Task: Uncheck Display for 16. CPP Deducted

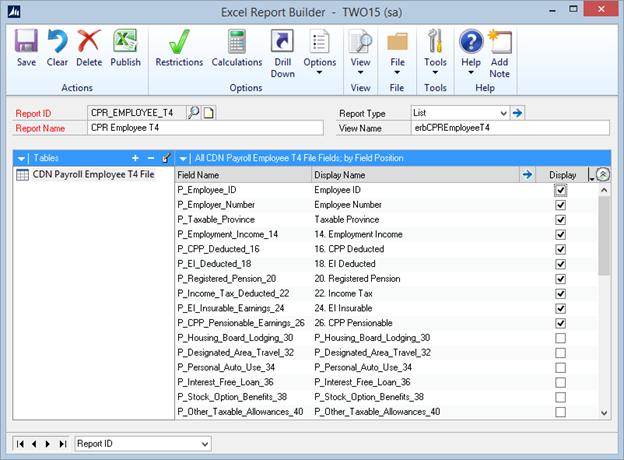Action: tap(560, 249)
